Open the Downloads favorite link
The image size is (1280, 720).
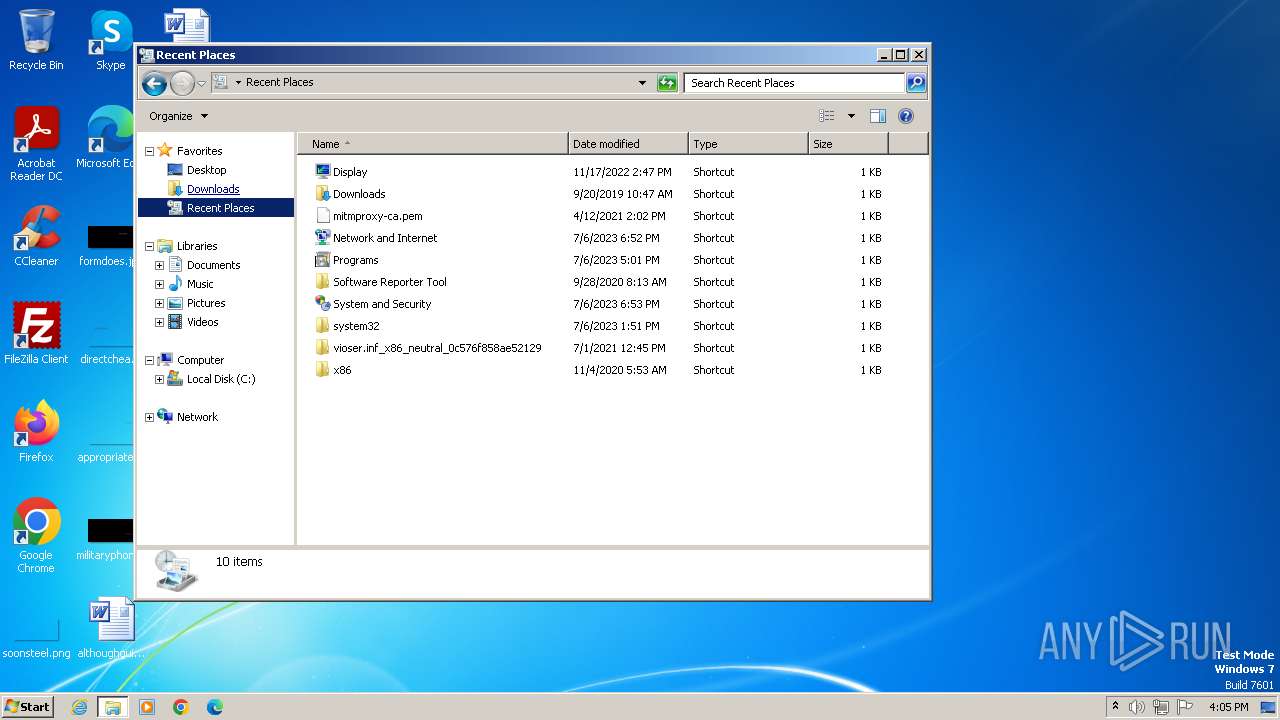[x=213, y=189]
